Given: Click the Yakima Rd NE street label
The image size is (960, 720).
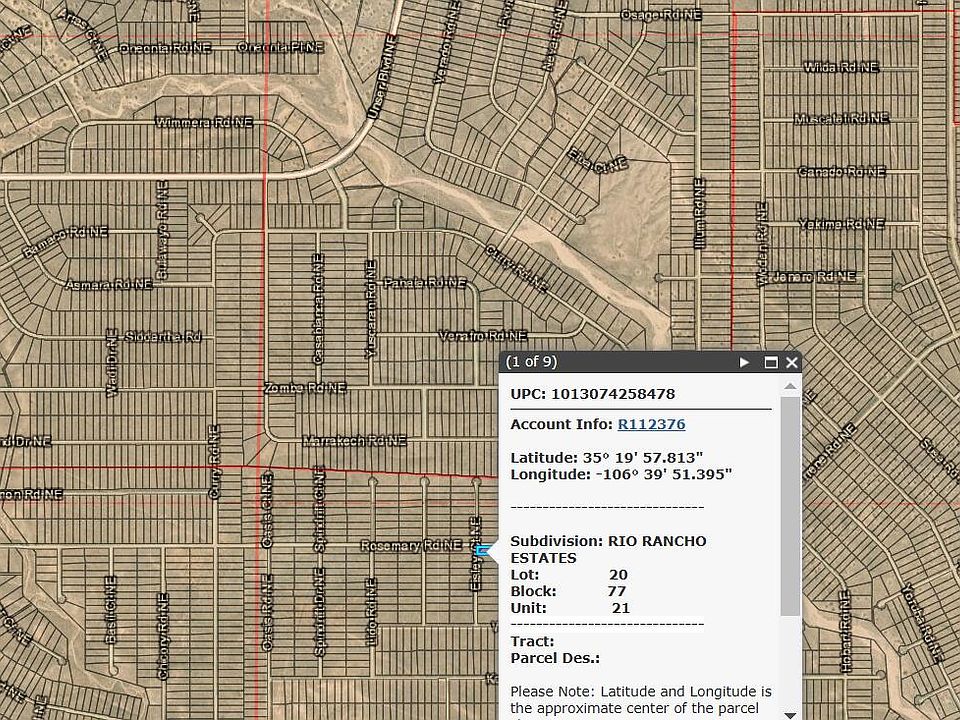Looking at the screenshot, I should 842,224.
